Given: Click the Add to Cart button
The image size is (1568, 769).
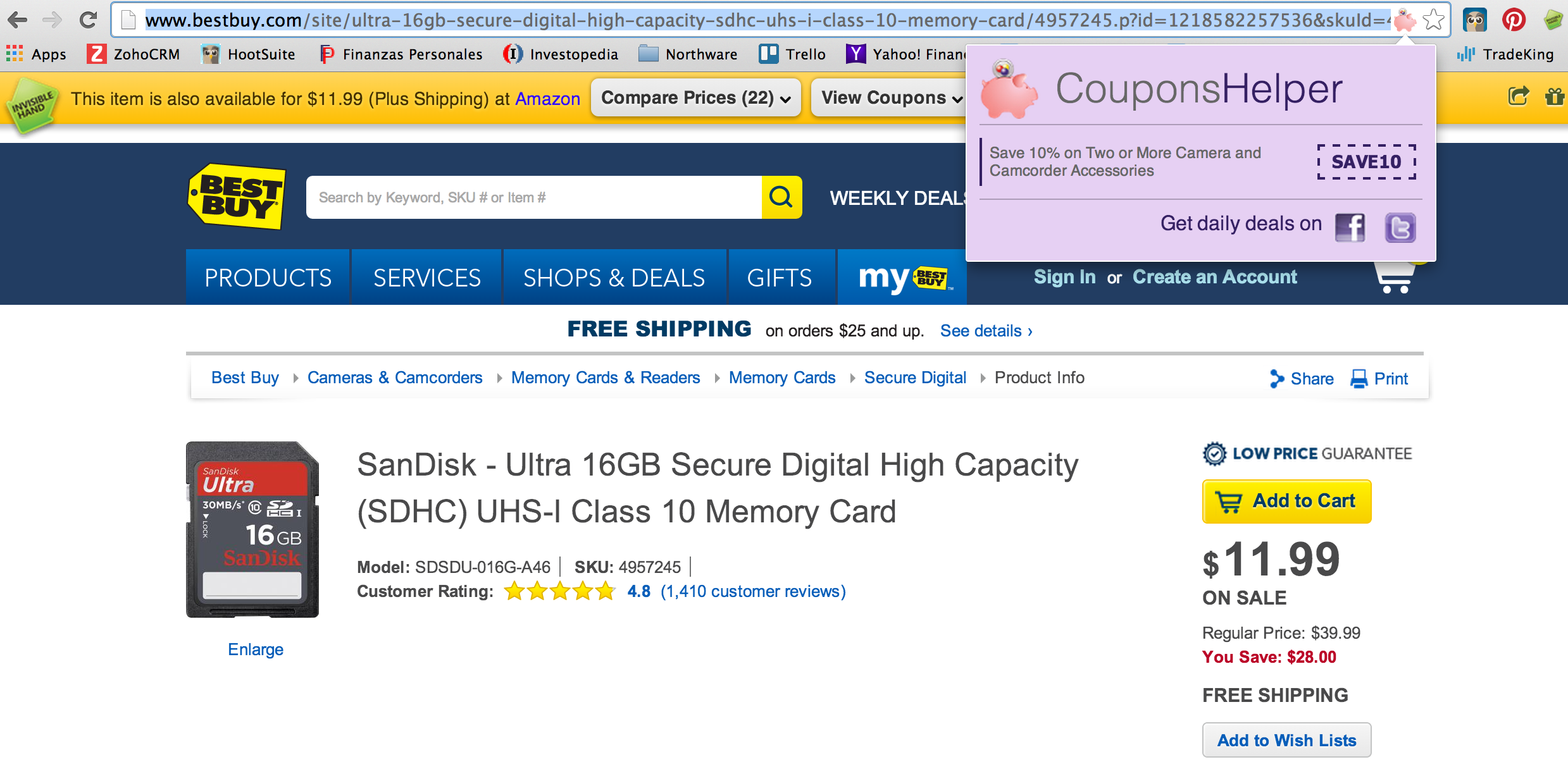Looking at the screenshot, I should click(1286, 501).
